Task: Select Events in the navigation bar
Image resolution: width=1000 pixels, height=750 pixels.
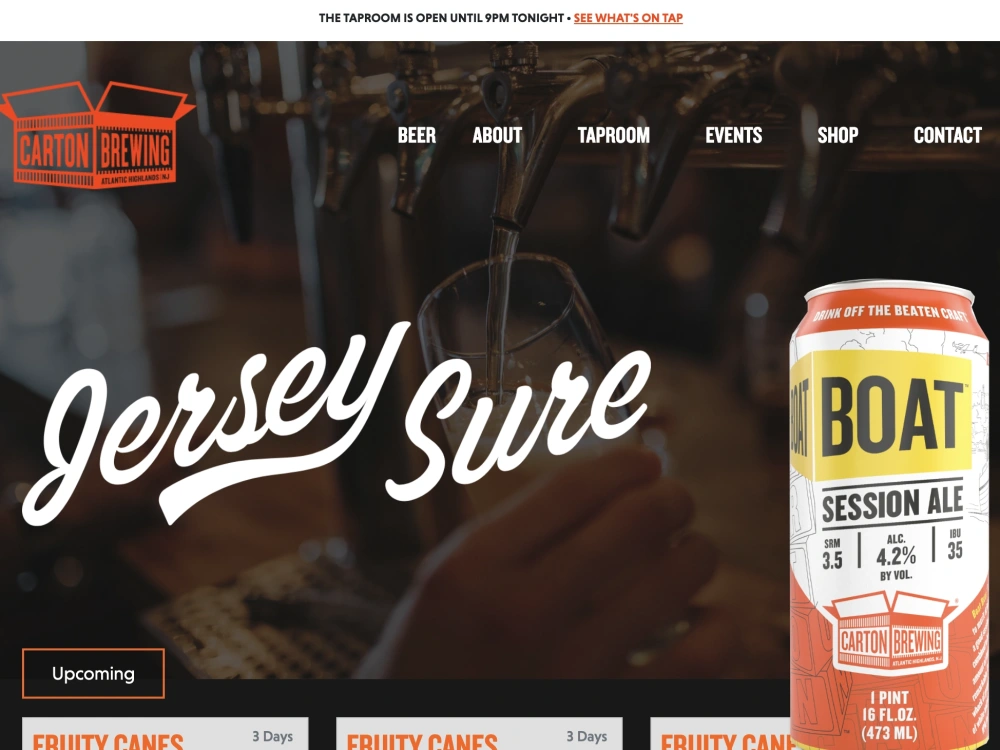Action: [733, 135]
